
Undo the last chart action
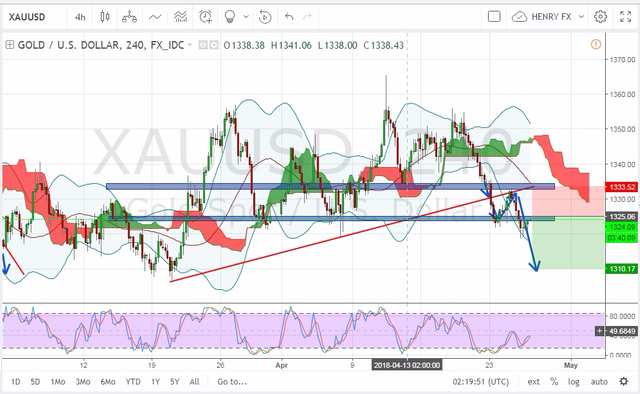(289, 17)
